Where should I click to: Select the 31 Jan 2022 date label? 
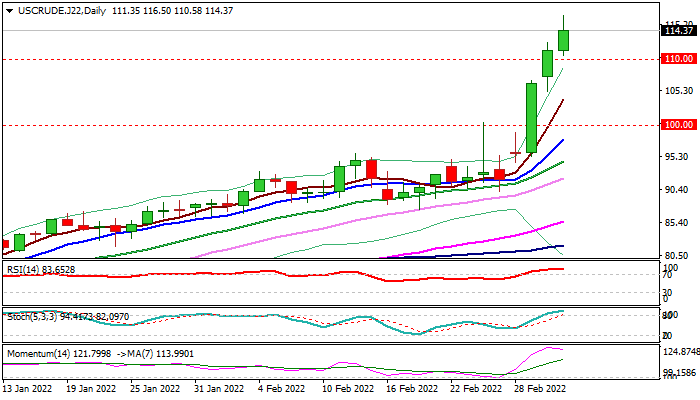pos(219,389)
